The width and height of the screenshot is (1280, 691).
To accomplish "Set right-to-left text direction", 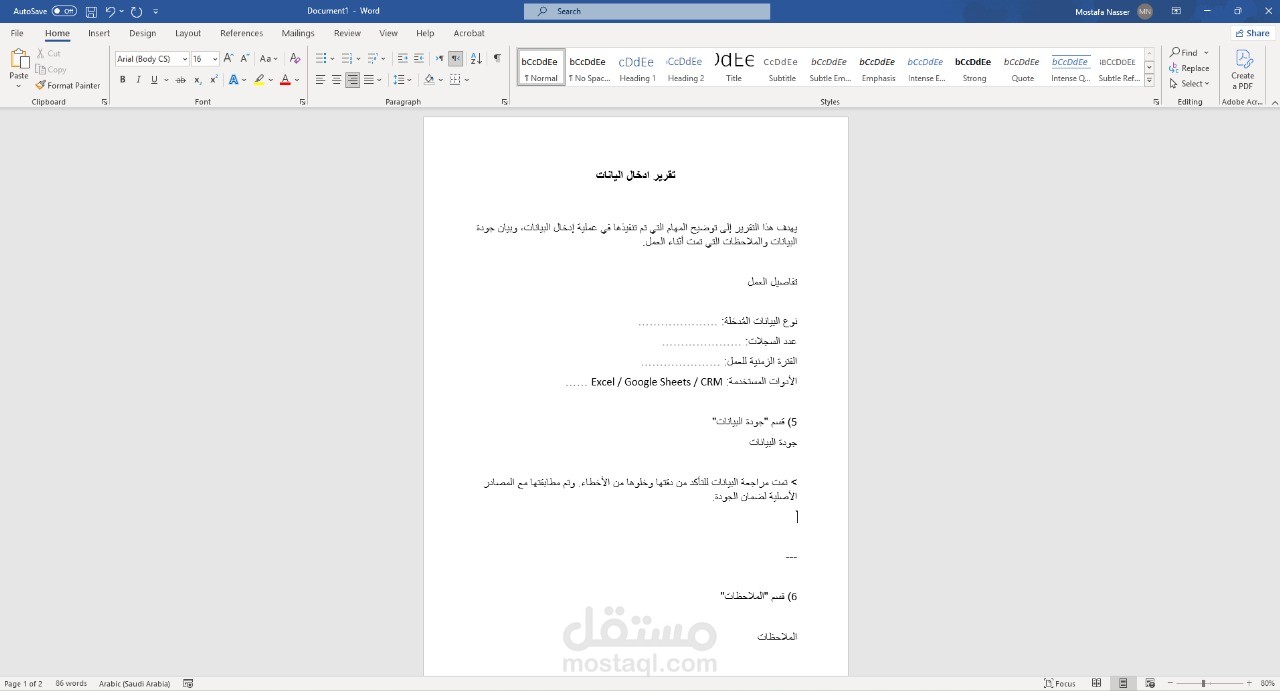I will pyautogui.click(x=456, y=59).
